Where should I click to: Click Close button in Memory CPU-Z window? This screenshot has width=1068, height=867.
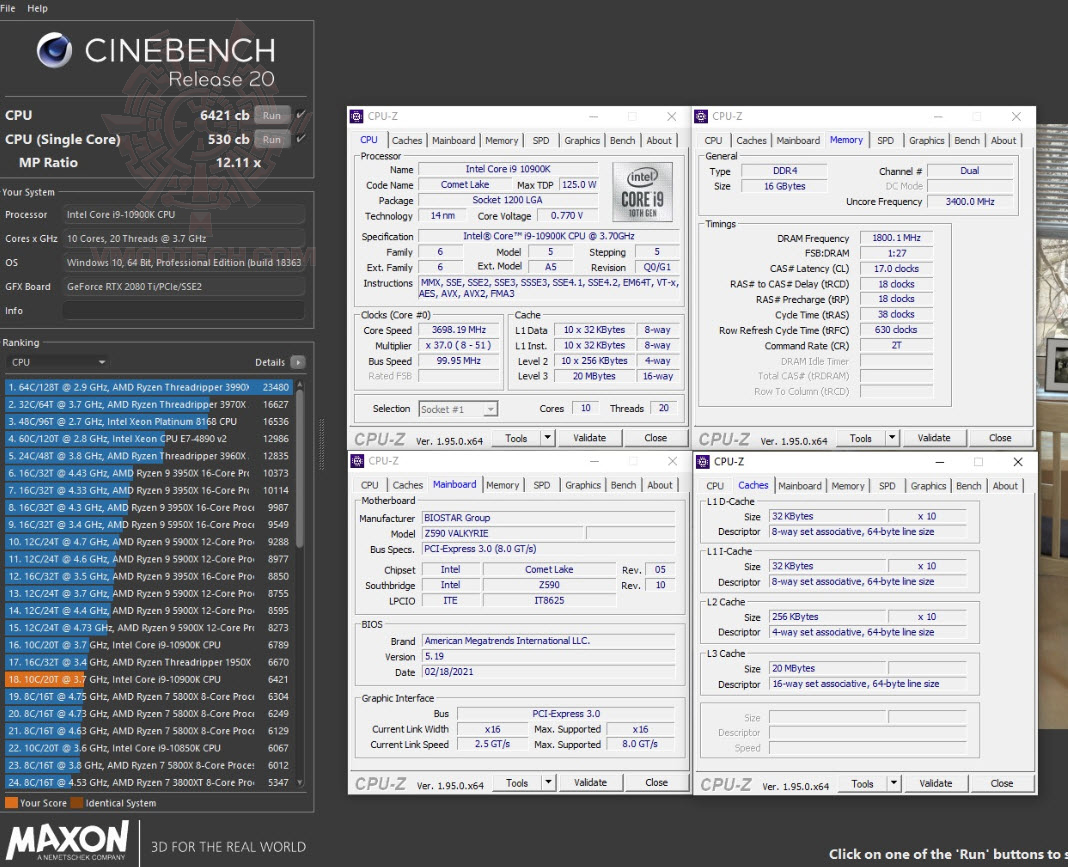1001,438
